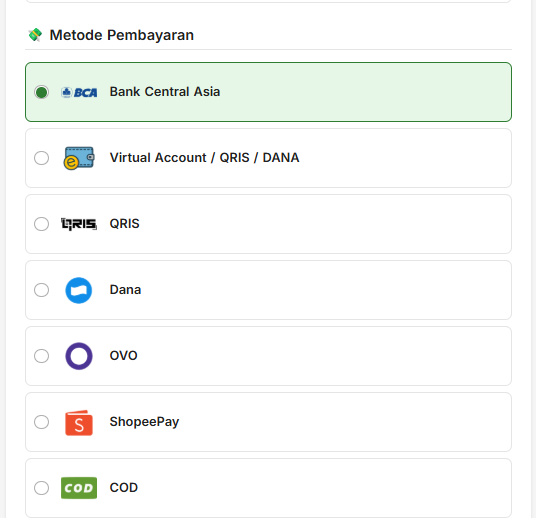Click the green COD badge icon
536x518 pixels.
coord(79,488)
